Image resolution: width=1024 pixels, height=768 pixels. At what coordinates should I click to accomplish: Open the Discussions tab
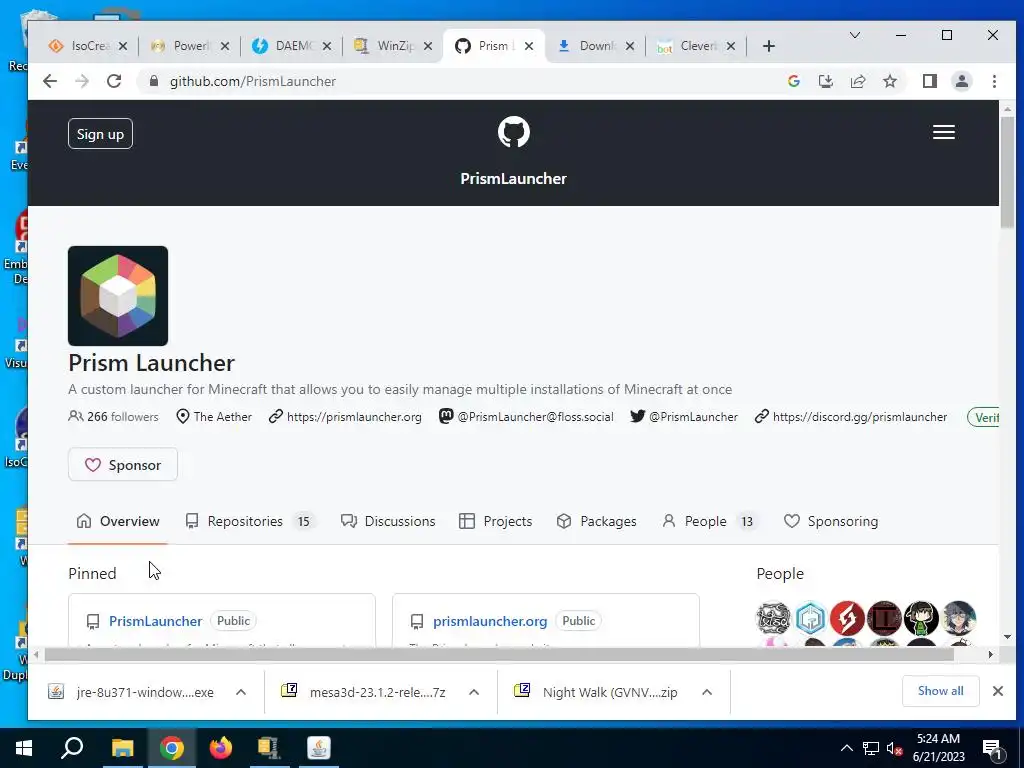(x=388, y=521)
